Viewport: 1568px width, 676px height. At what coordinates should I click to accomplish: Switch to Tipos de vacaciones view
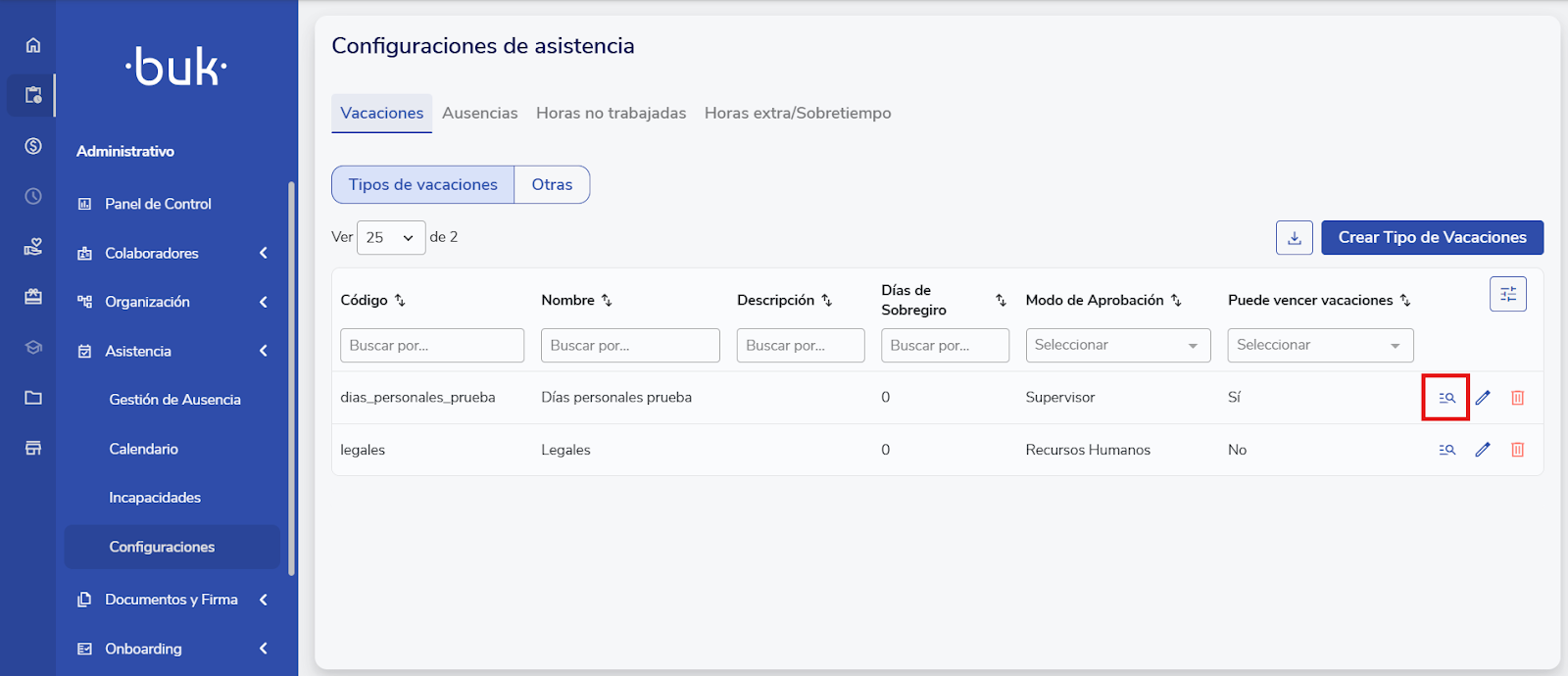422,184
